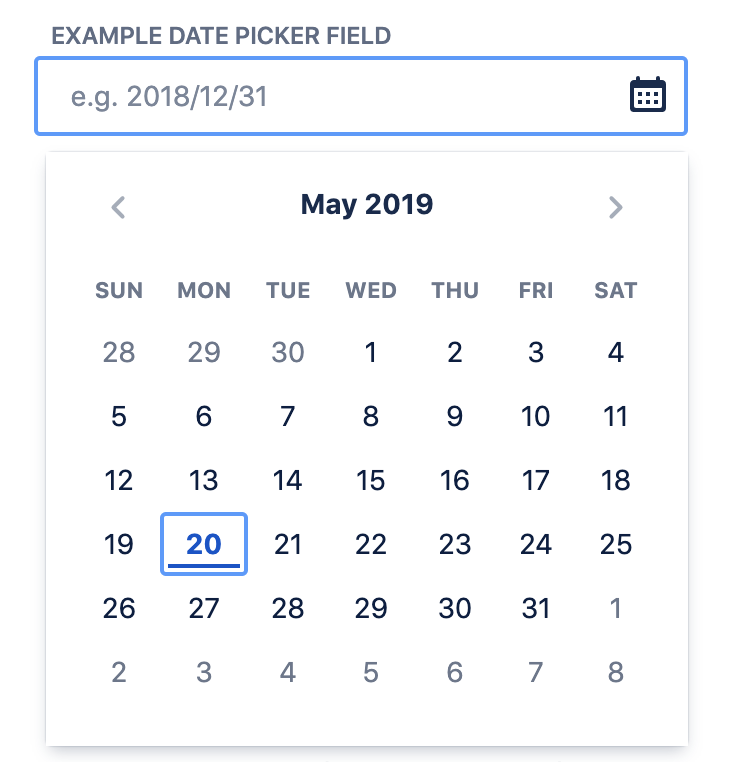Image resolution: width=734 pixels, height=762 pixels.
Task: Select greyed-out June 1 date
Action: click(x=615, y=608)
